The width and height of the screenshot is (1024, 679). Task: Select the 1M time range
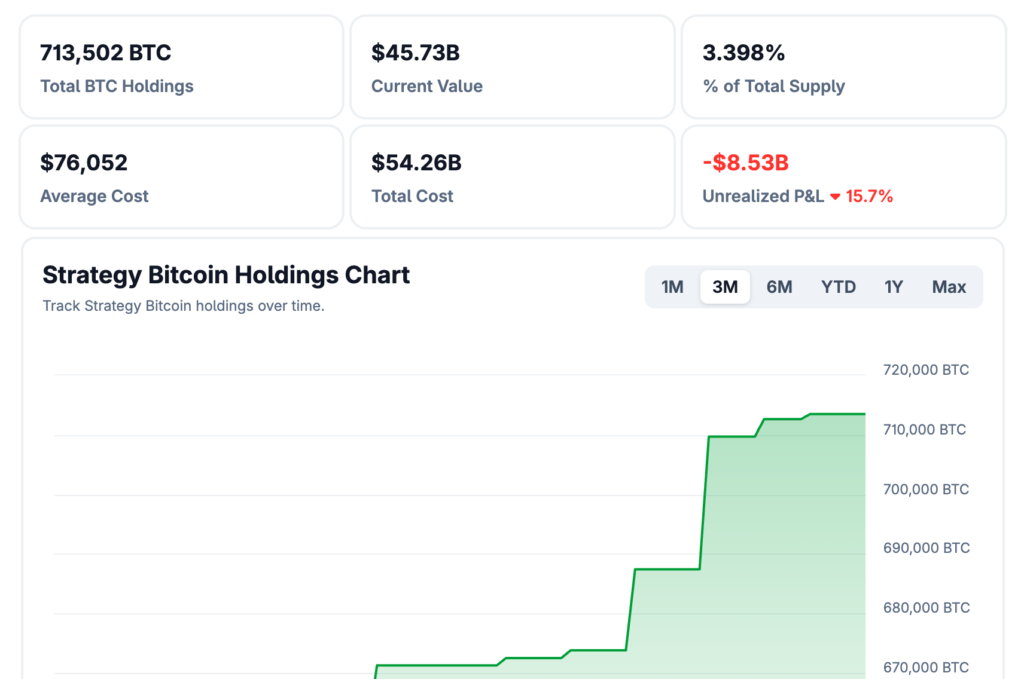[672, 287]
